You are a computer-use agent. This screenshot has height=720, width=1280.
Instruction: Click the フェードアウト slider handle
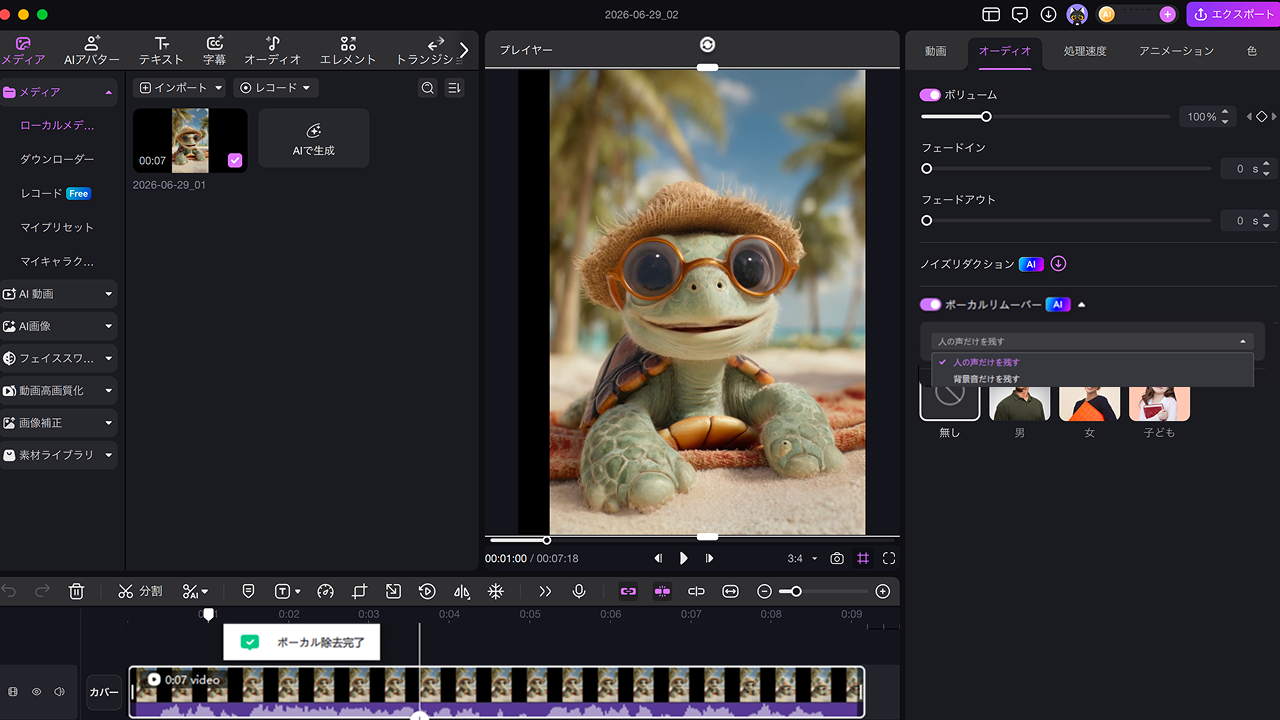coord(927,220)
